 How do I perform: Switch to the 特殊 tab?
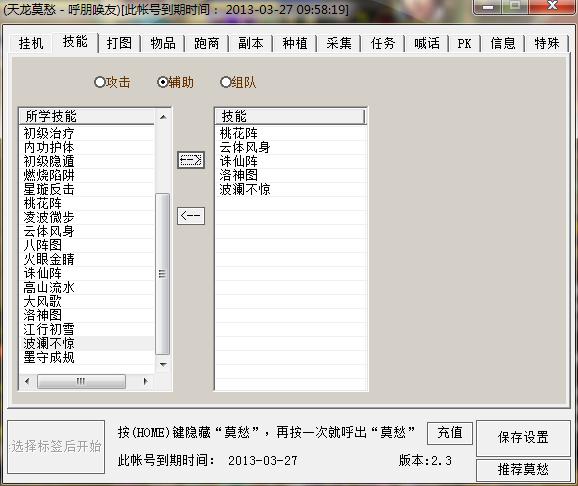[547, 44]
